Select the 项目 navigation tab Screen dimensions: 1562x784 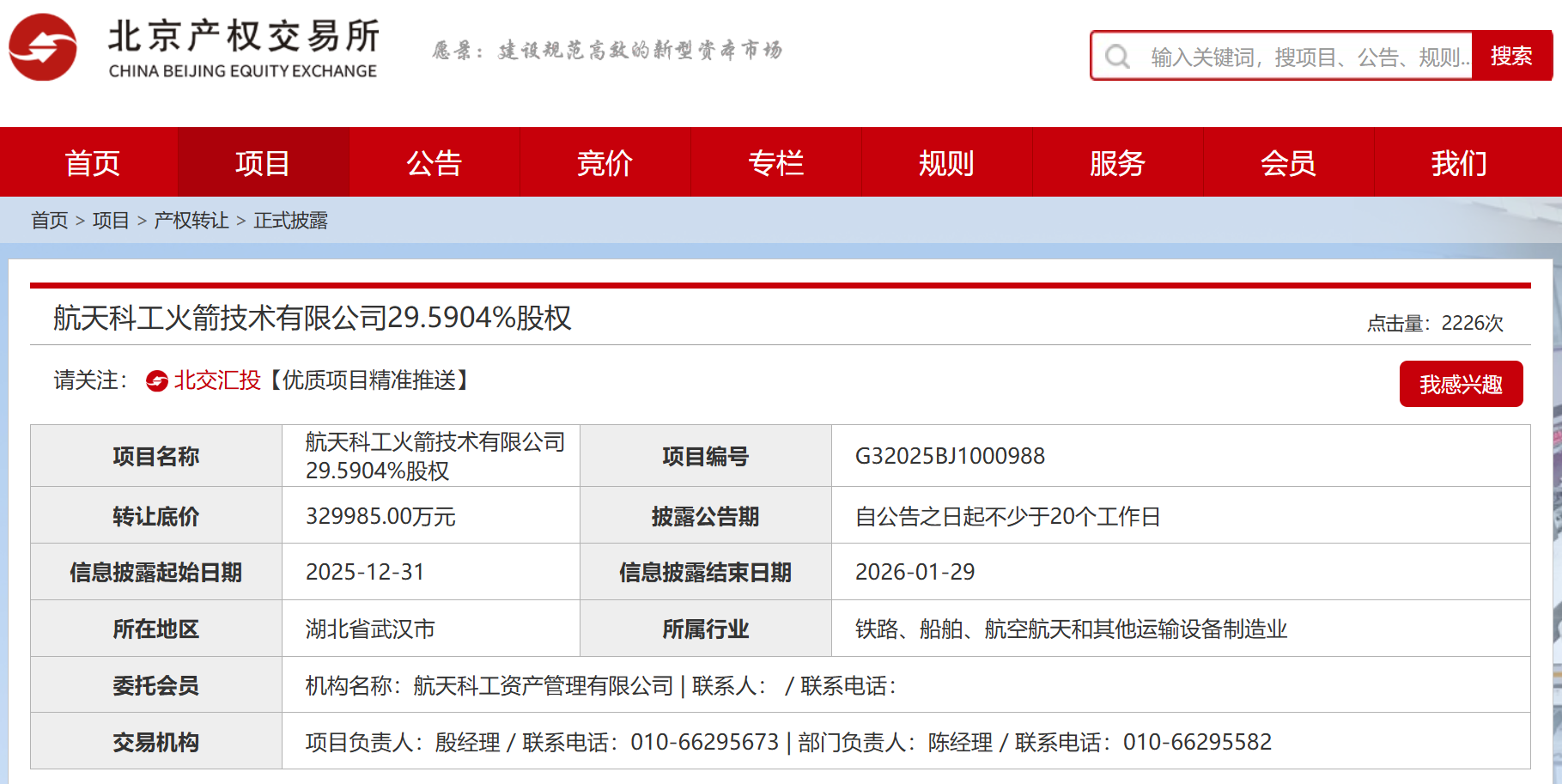pyautogui.click(x=263, y=162)
